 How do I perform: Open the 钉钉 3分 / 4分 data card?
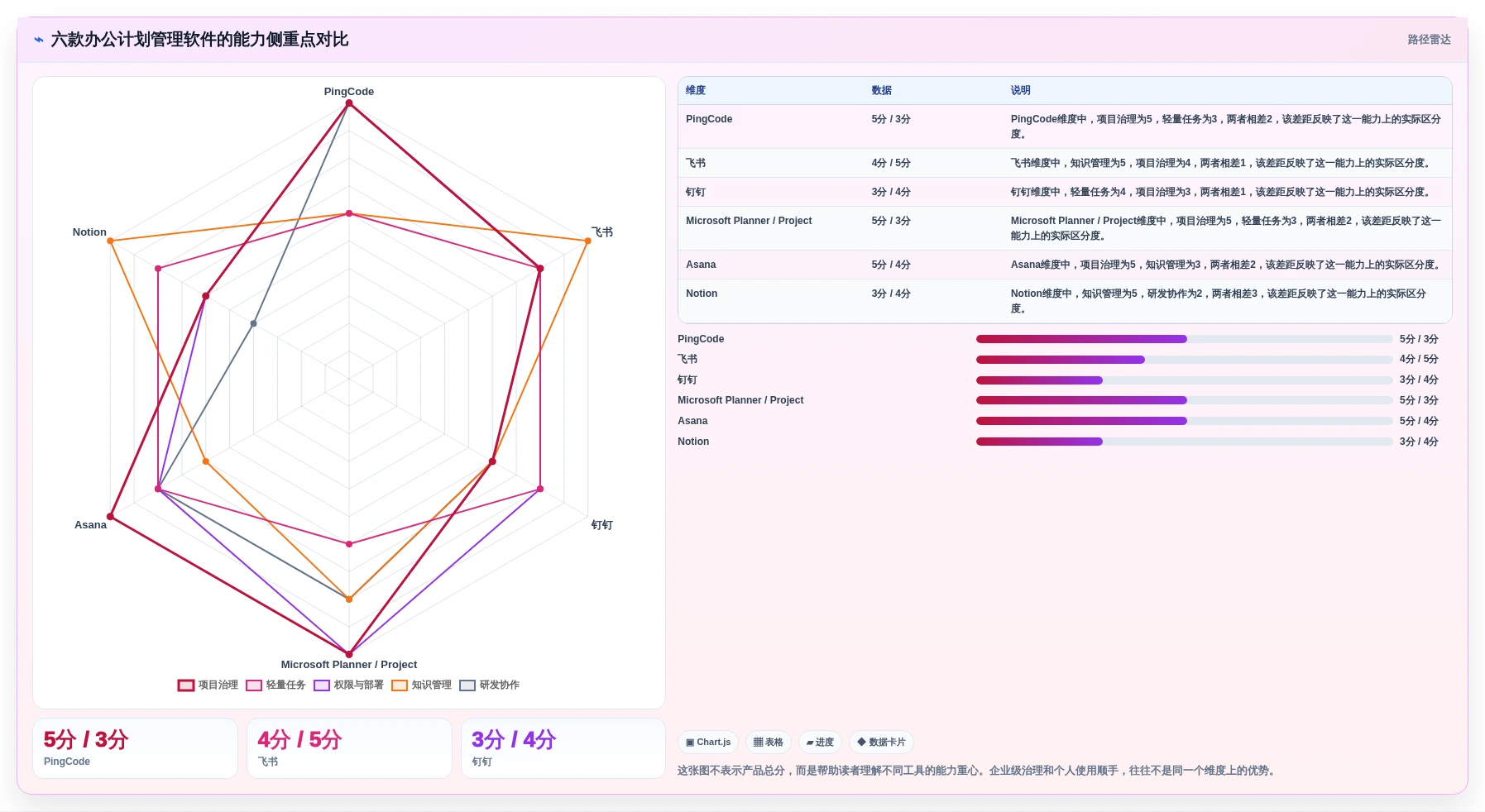[x=563, y=748]
